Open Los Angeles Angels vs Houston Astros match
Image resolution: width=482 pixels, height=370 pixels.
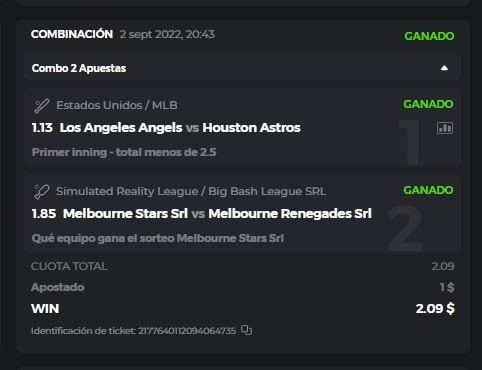[x=180, y=128]
